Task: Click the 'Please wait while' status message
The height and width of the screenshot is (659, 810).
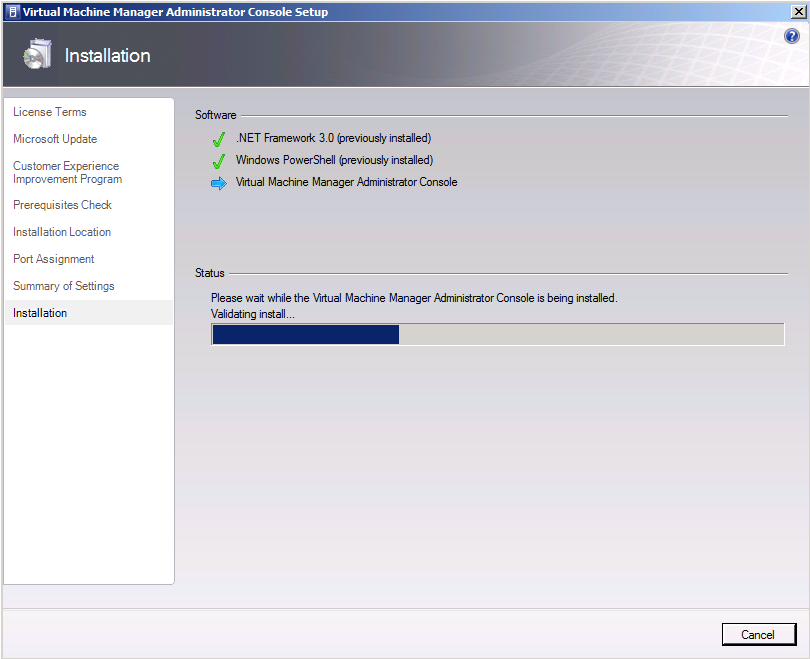Action: pos(414,298)
